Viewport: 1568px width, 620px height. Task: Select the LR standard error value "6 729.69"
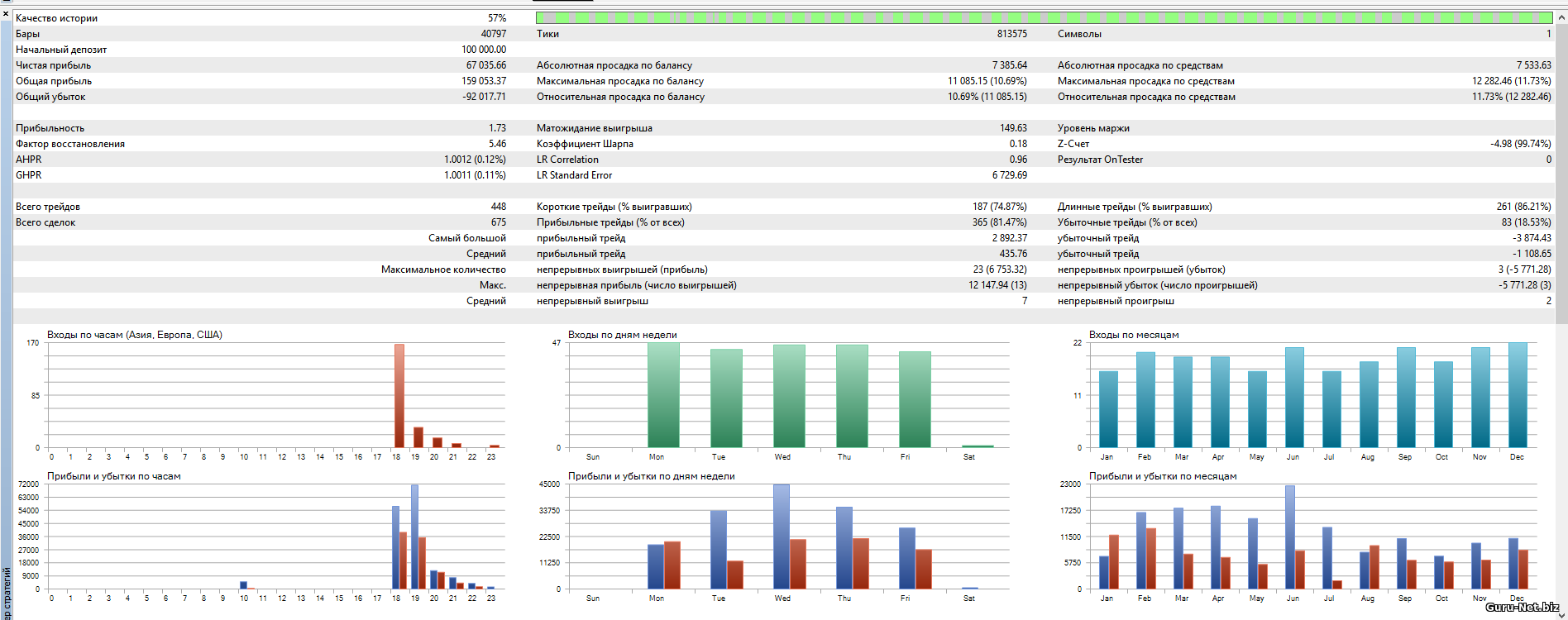point(1009,175)
